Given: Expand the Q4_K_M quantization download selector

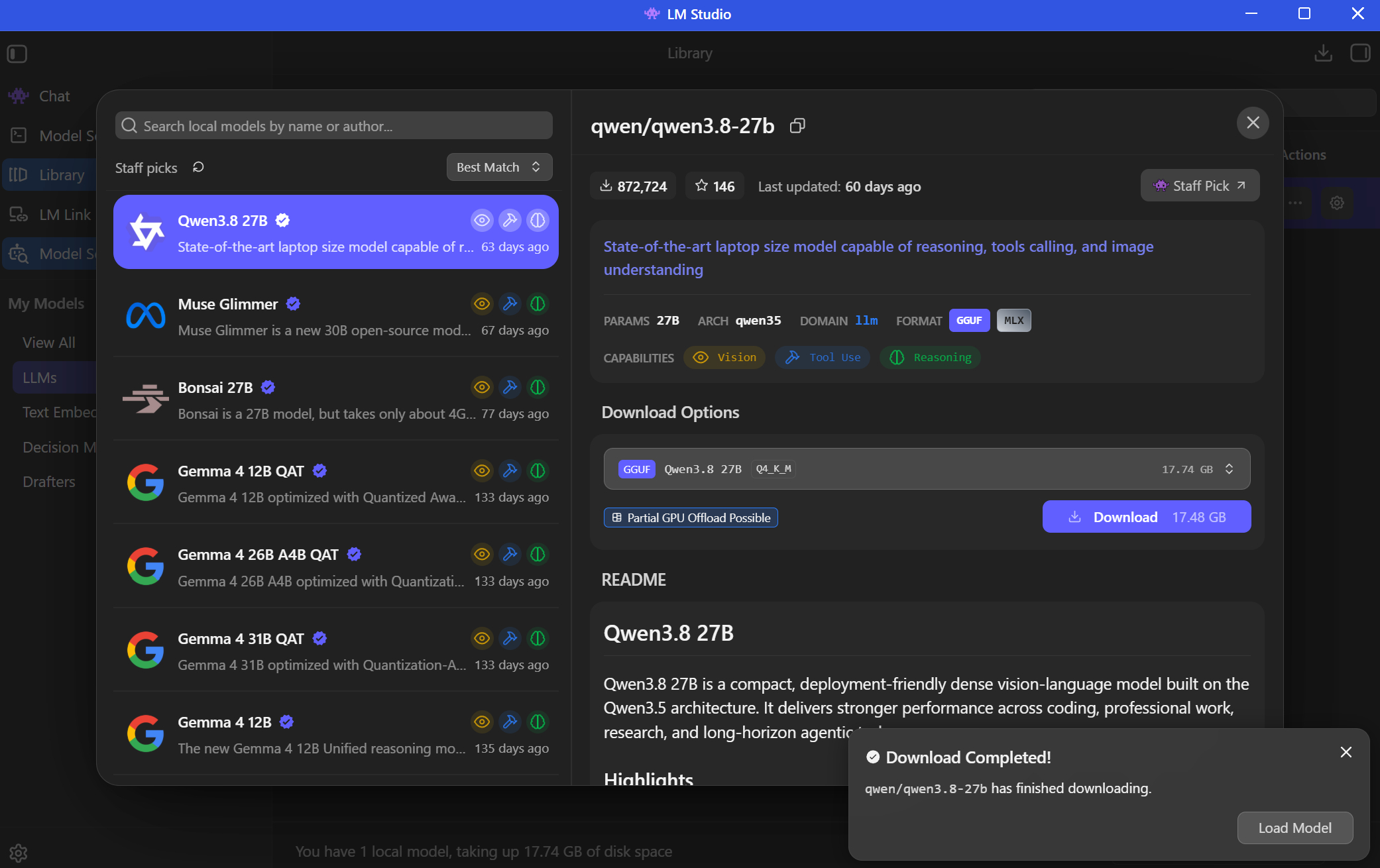Looking at the screenshot, I should pyautogui.click(x=927, y=469).
